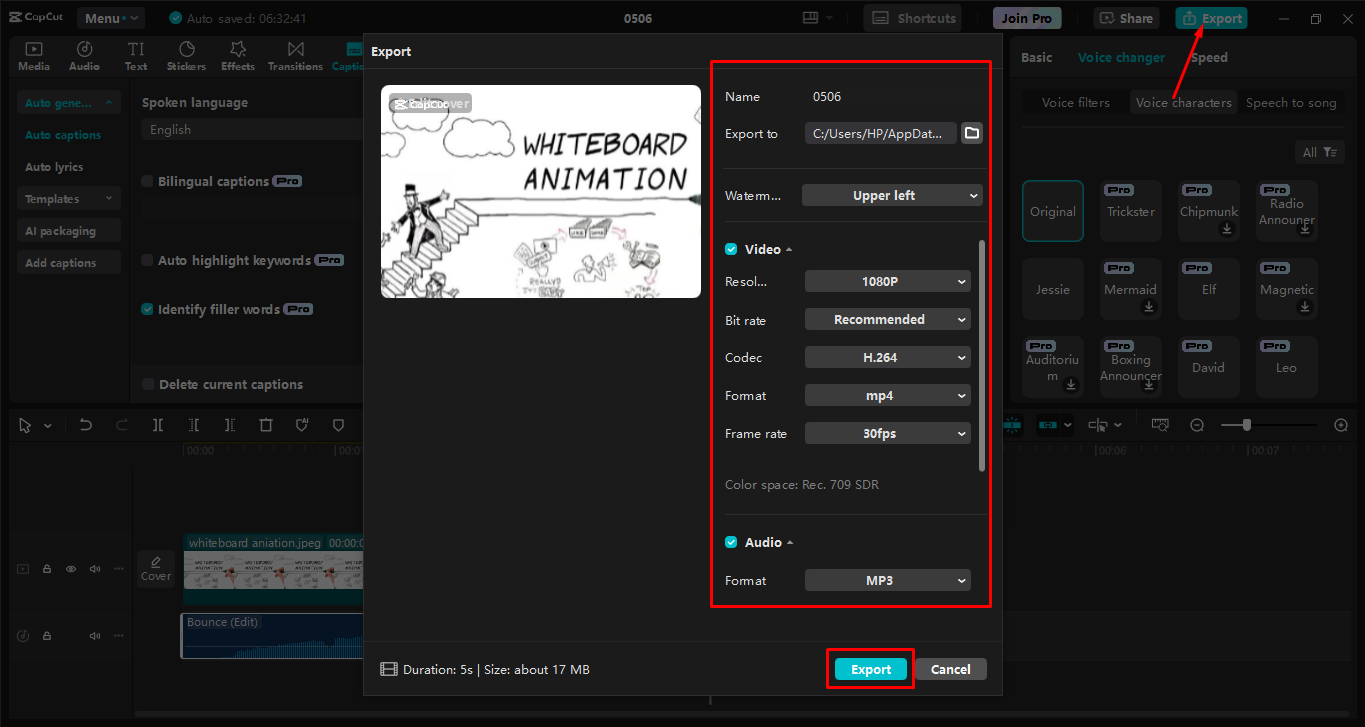Click Export to render the video
Screen dimensions: 1365x727
[869, 669]
